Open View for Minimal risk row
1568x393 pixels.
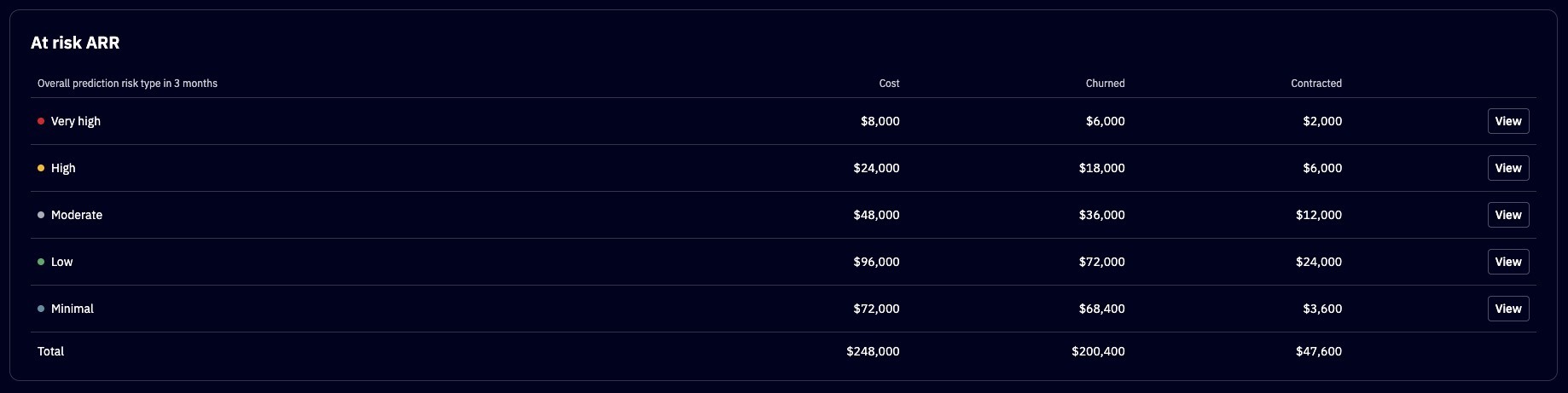pos(1508,309)
